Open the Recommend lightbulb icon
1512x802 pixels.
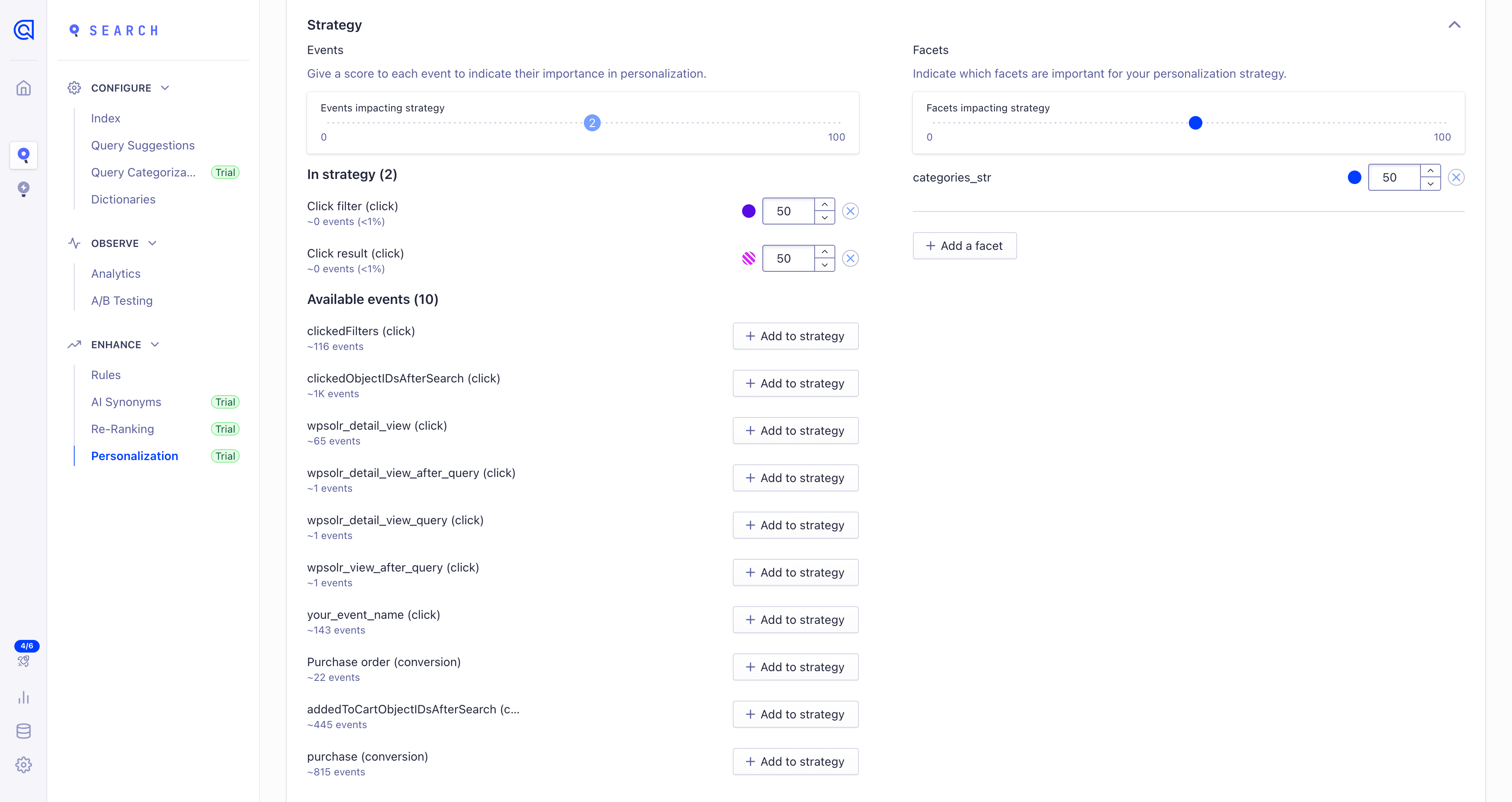coord(24,189)
